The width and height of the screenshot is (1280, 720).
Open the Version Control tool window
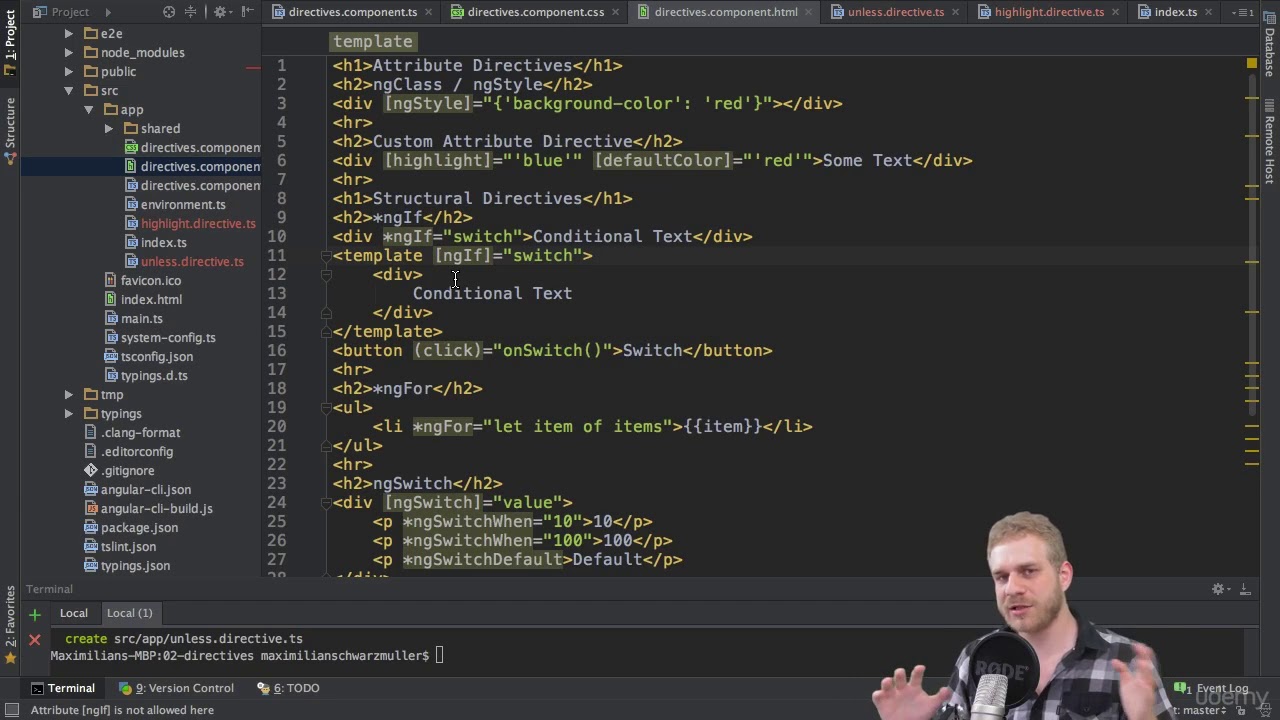click(176, 688)
